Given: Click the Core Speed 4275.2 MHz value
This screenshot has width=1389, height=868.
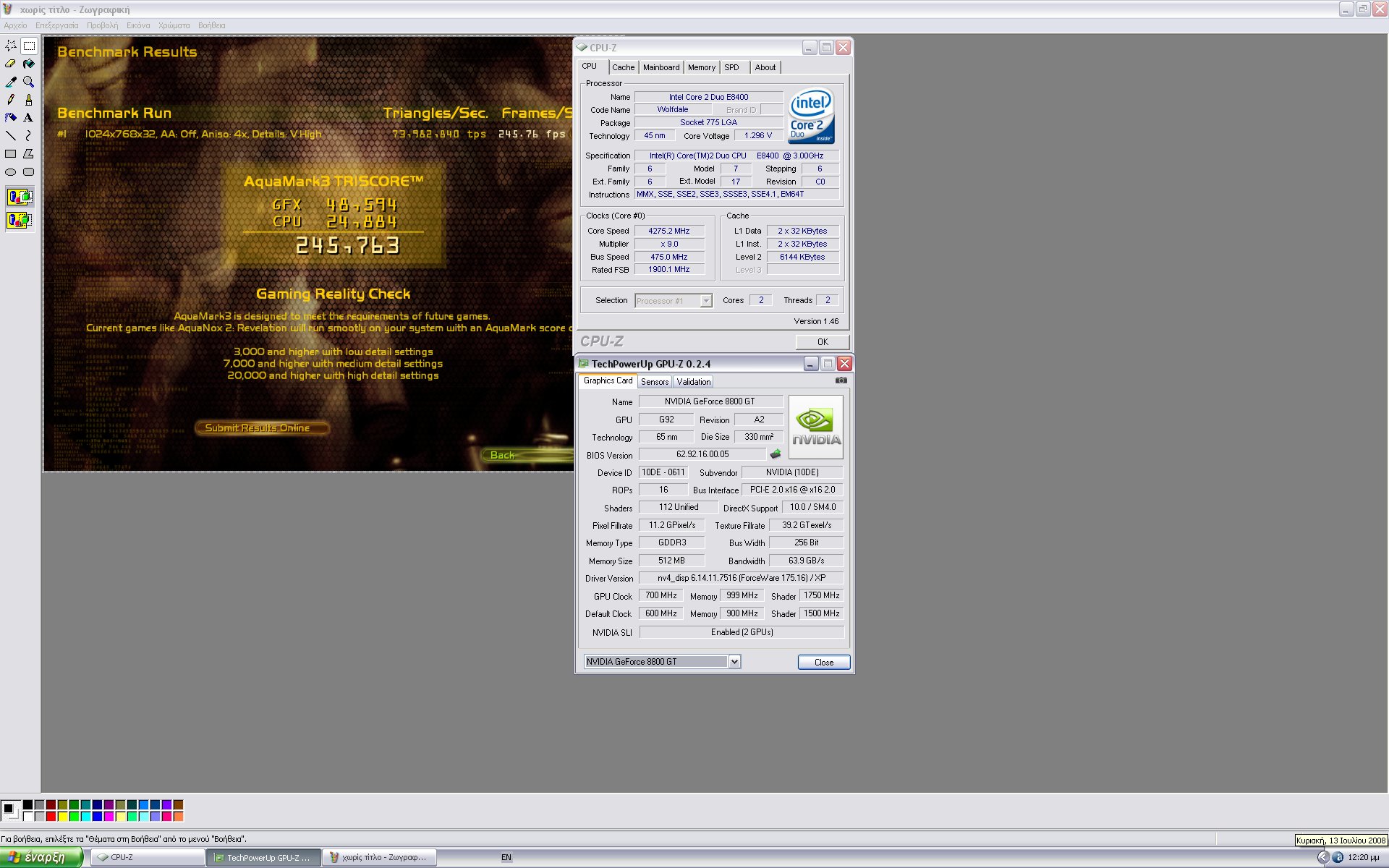Looking at the screenshot, I should [668, 231].
